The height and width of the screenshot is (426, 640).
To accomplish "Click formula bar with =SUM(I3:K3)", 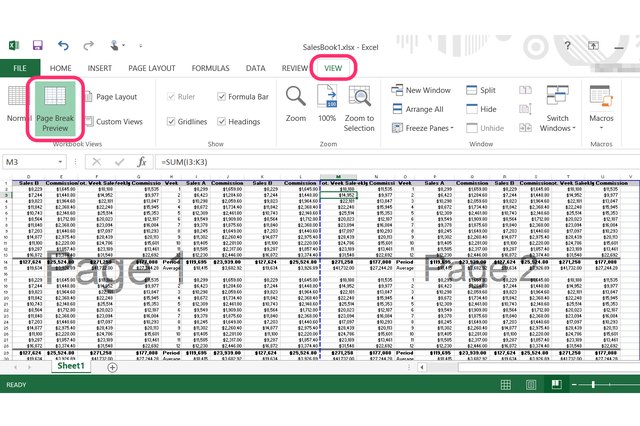I will click(397, 162).
